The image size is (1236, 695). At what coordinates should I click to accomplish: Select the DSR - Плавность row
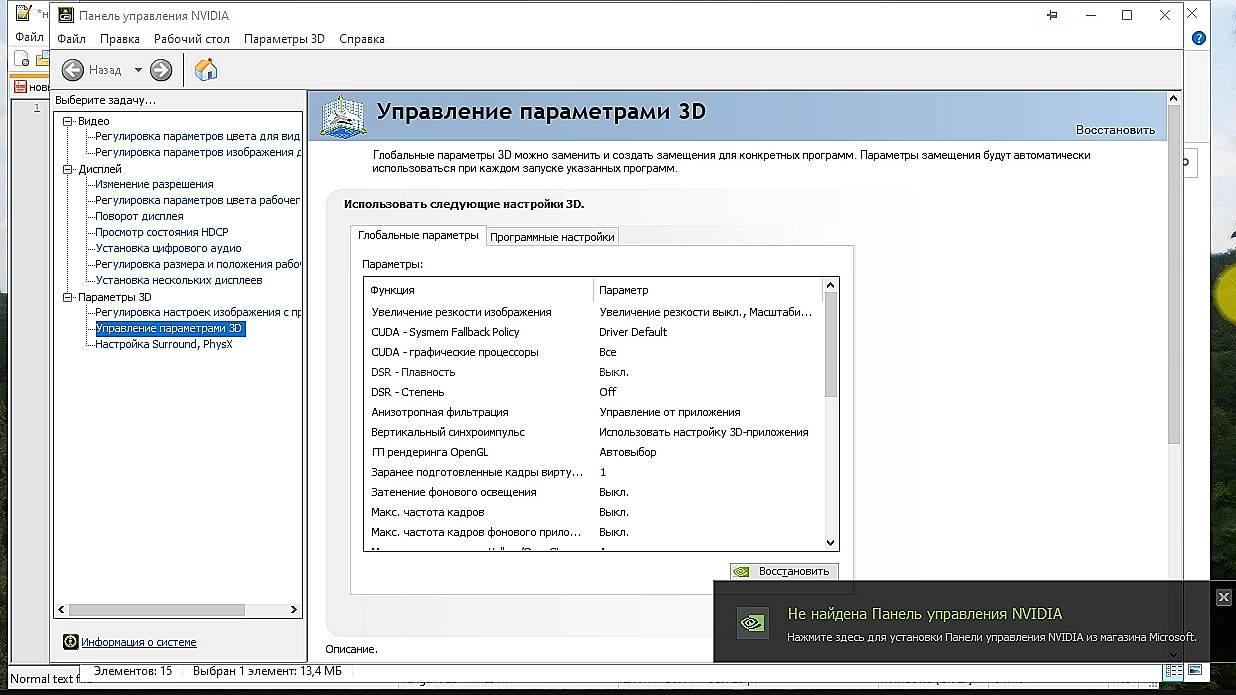point(593,372)
